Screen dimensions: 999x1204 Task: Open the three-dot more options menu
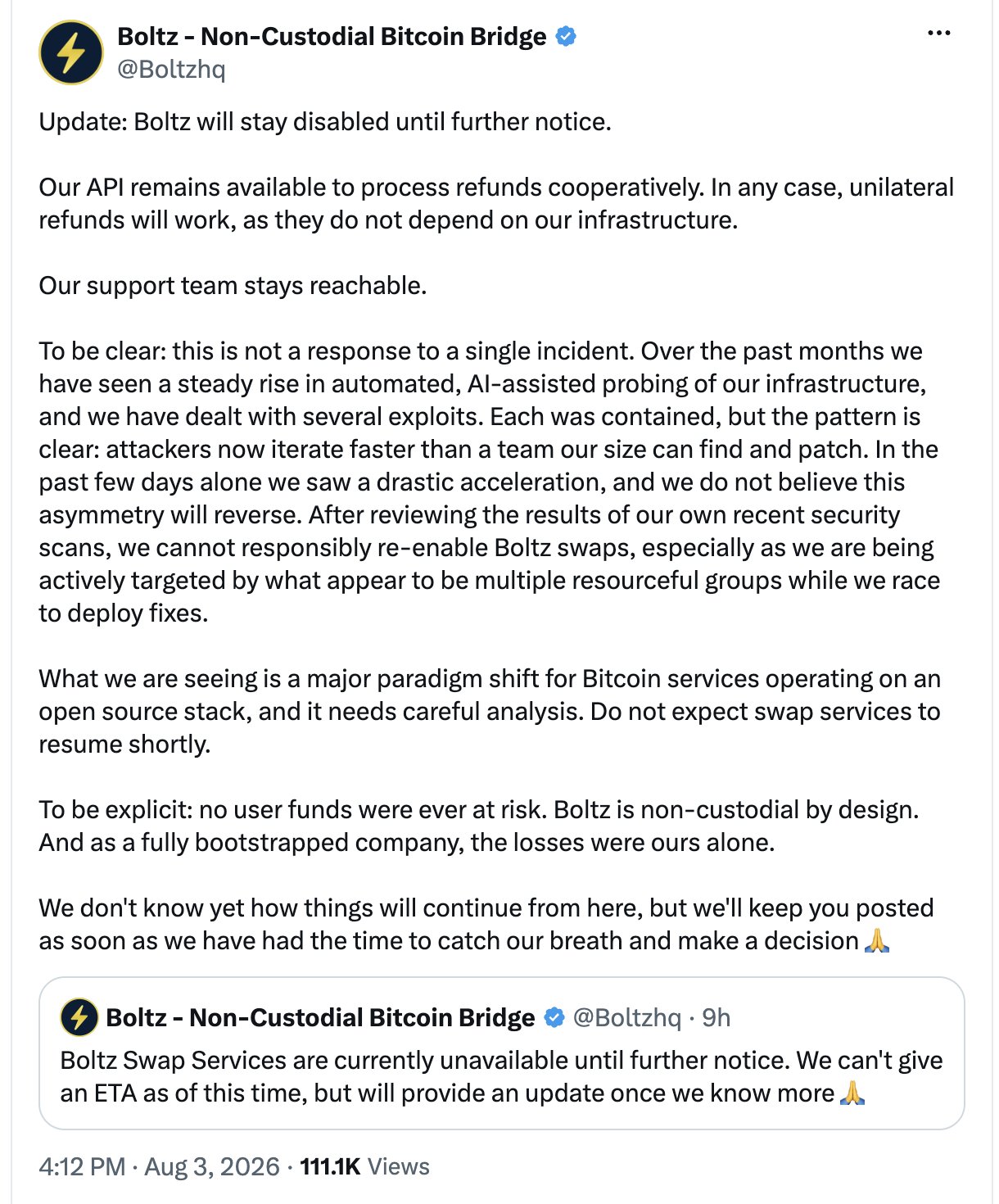938,34
